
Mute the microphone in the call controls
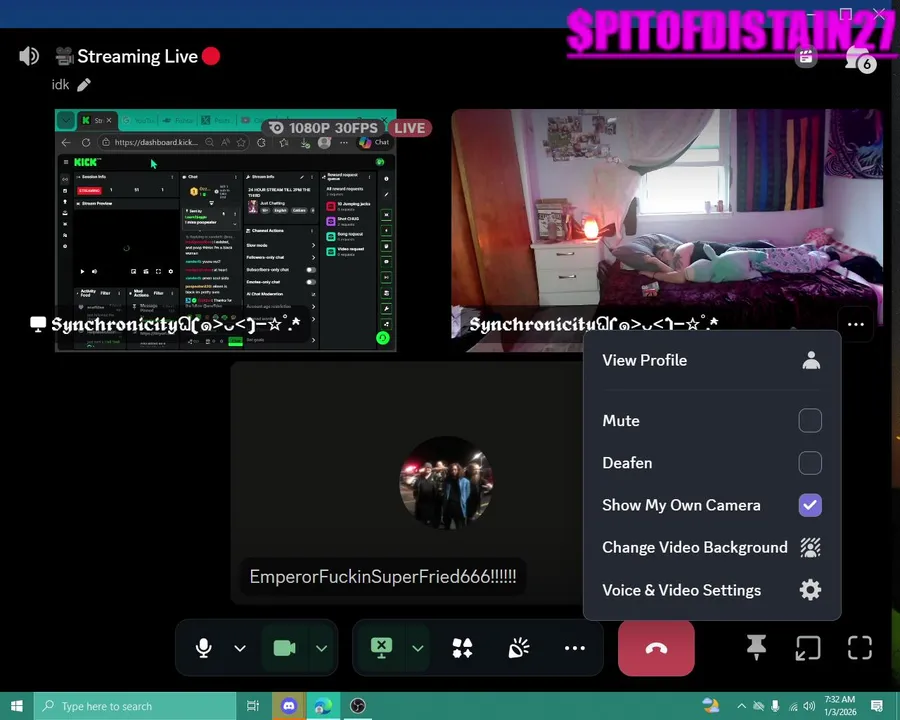pos(203,648)
